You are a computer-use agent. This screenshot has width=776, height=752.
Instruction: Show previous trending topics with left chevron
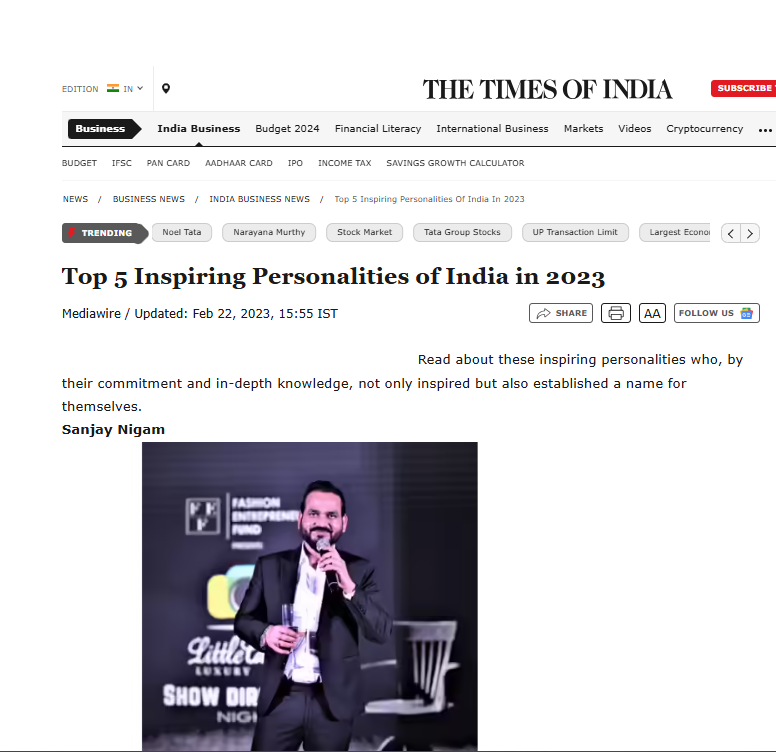pos(731,233)
